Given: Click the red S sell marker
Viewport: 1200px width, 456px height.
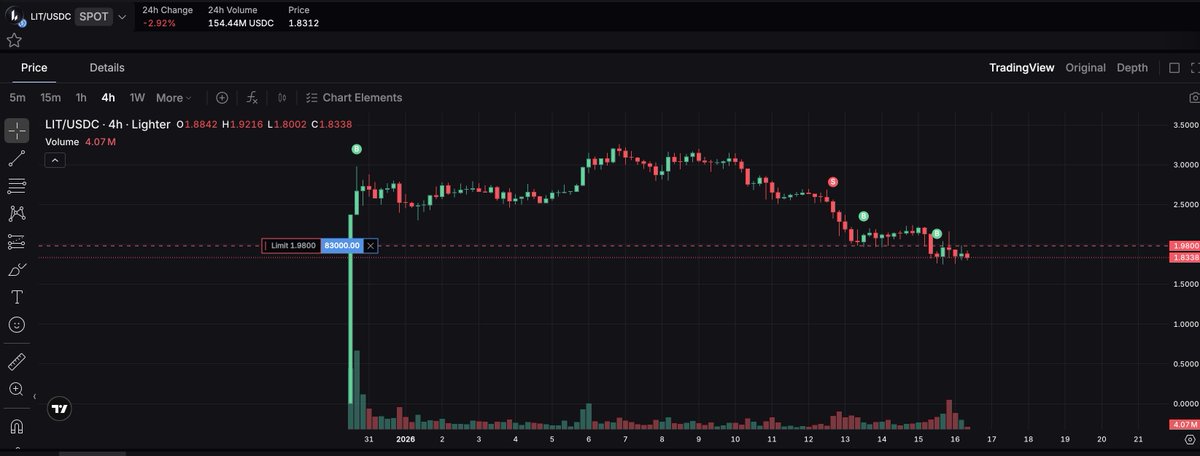Looking at the screenshot, I should tap(832, 182).
